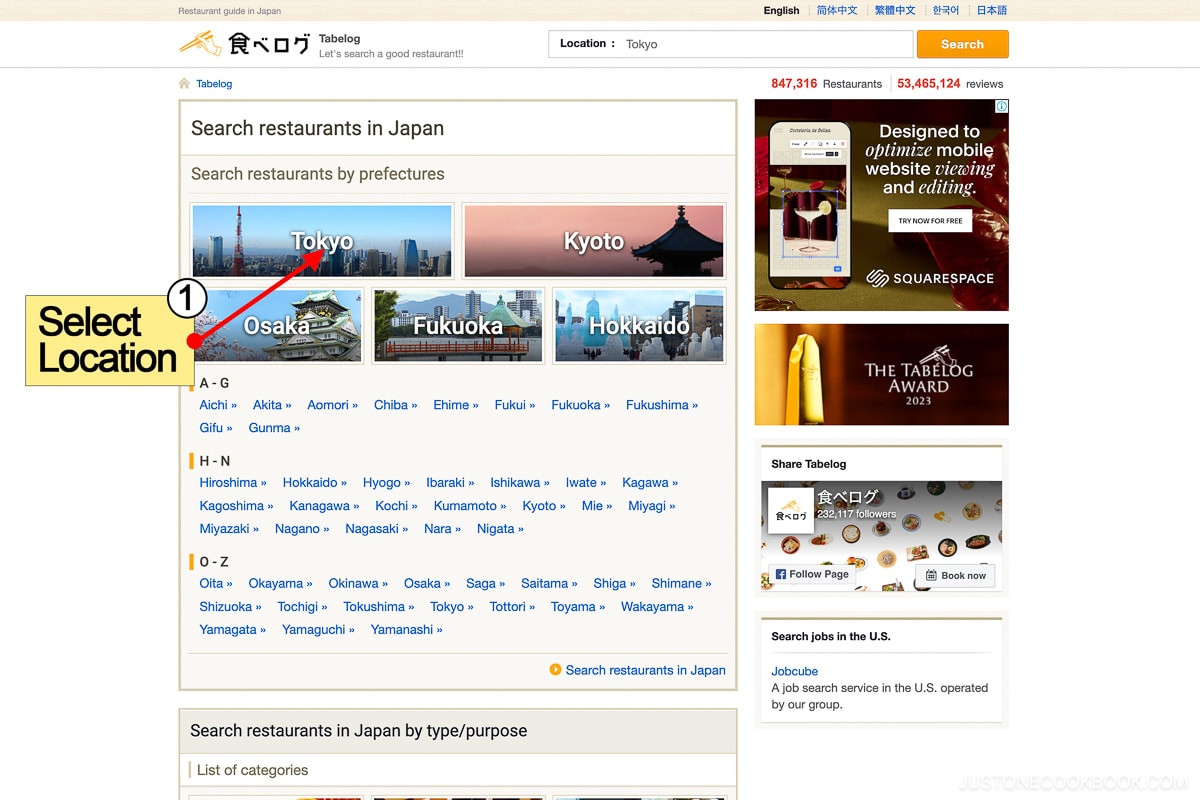This screenshot has width=1200, height=800.
Task: Open the Kyoto prefecture banner
Action: point(594,241)
